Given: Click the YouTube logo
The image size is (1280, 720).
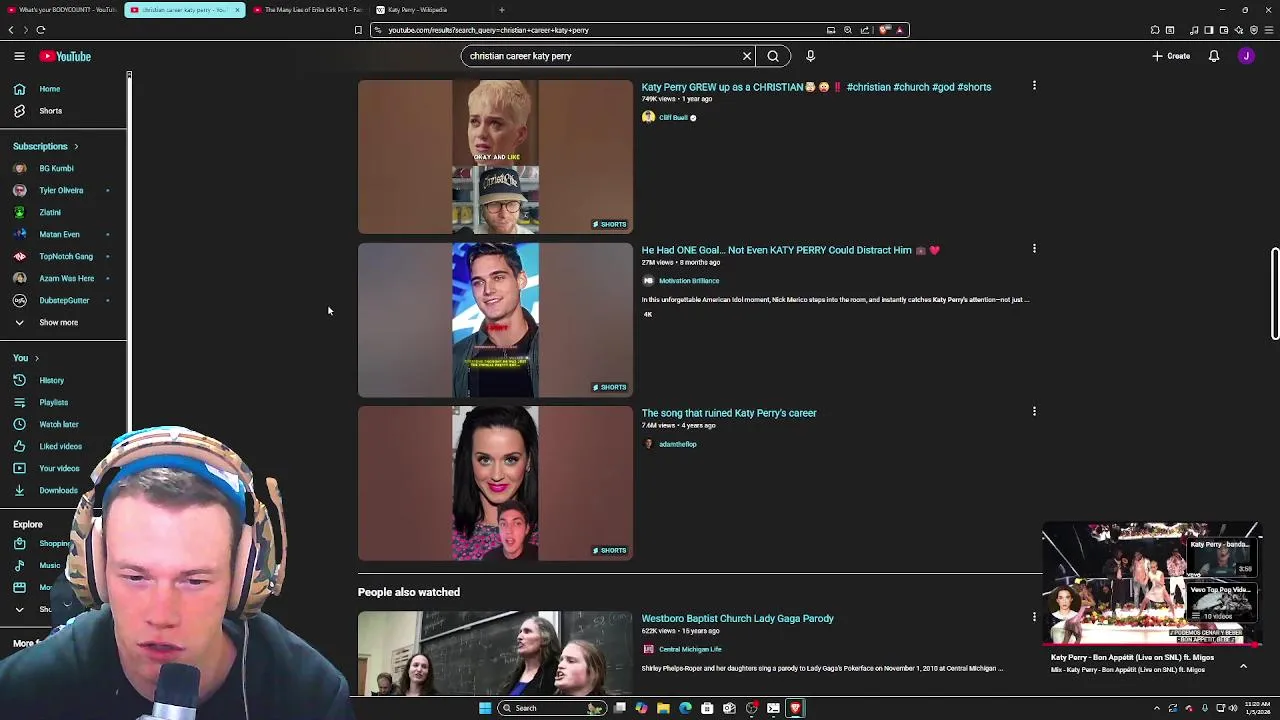Looking at the screenshot, I should (x=65, y=56).
